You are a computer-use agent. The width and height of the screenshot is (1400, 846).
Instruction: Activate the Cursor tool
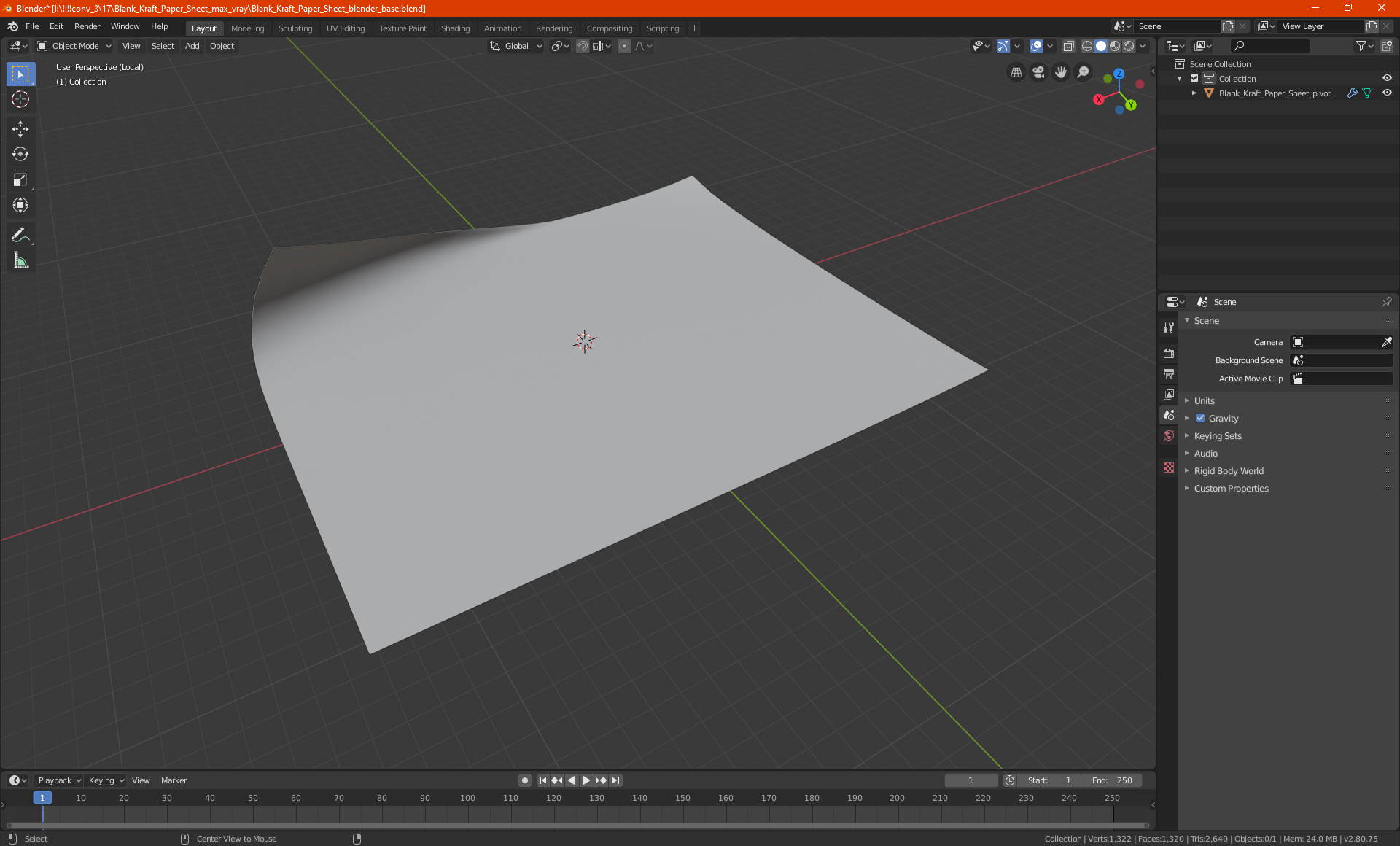(x=20, y=100)
